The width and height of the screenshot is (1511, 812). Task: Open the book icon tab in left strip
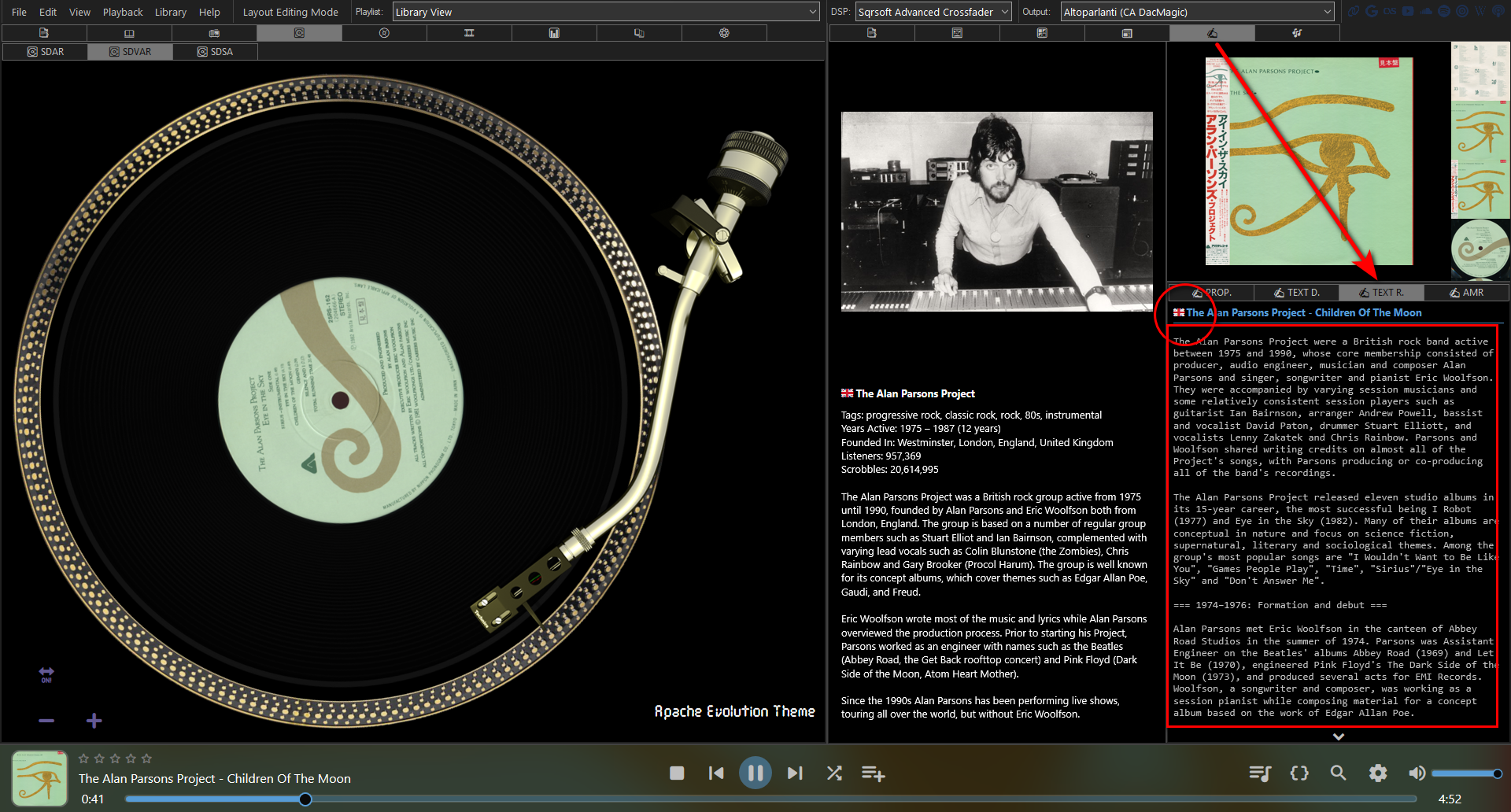click(x=129, y=33)
